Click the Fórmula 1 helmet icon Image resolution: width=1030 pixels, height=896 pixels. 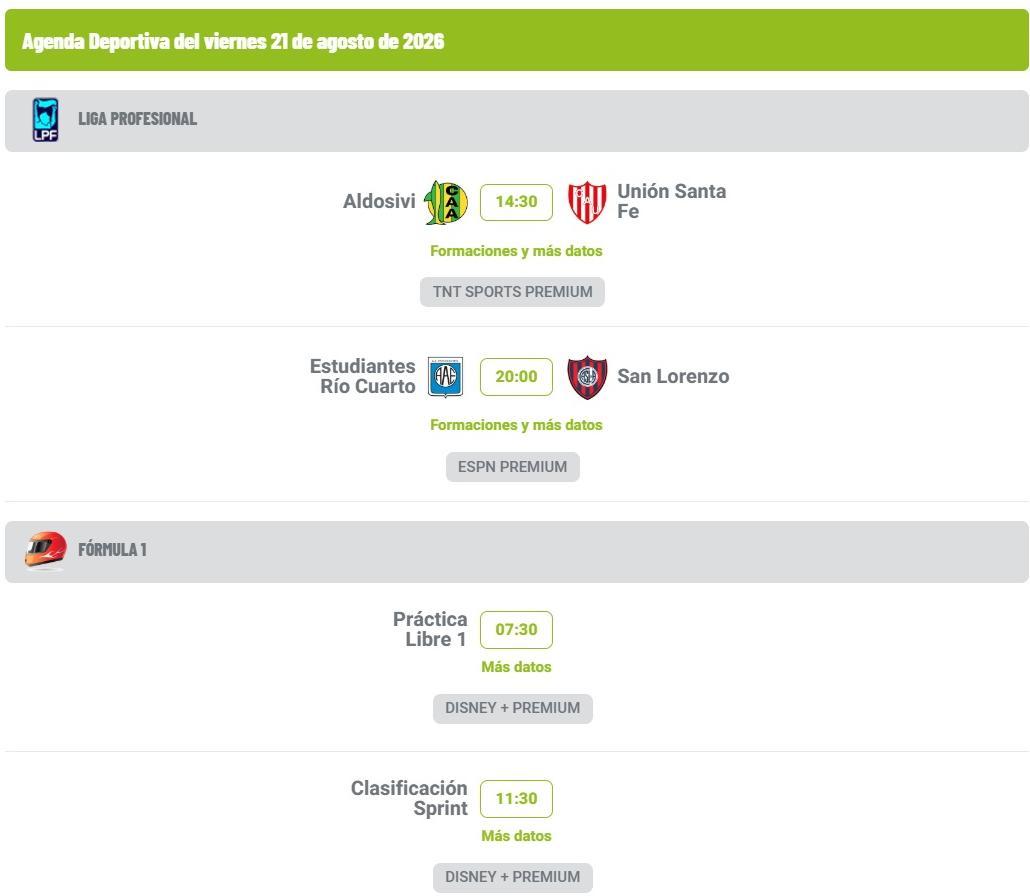[45, 550]
